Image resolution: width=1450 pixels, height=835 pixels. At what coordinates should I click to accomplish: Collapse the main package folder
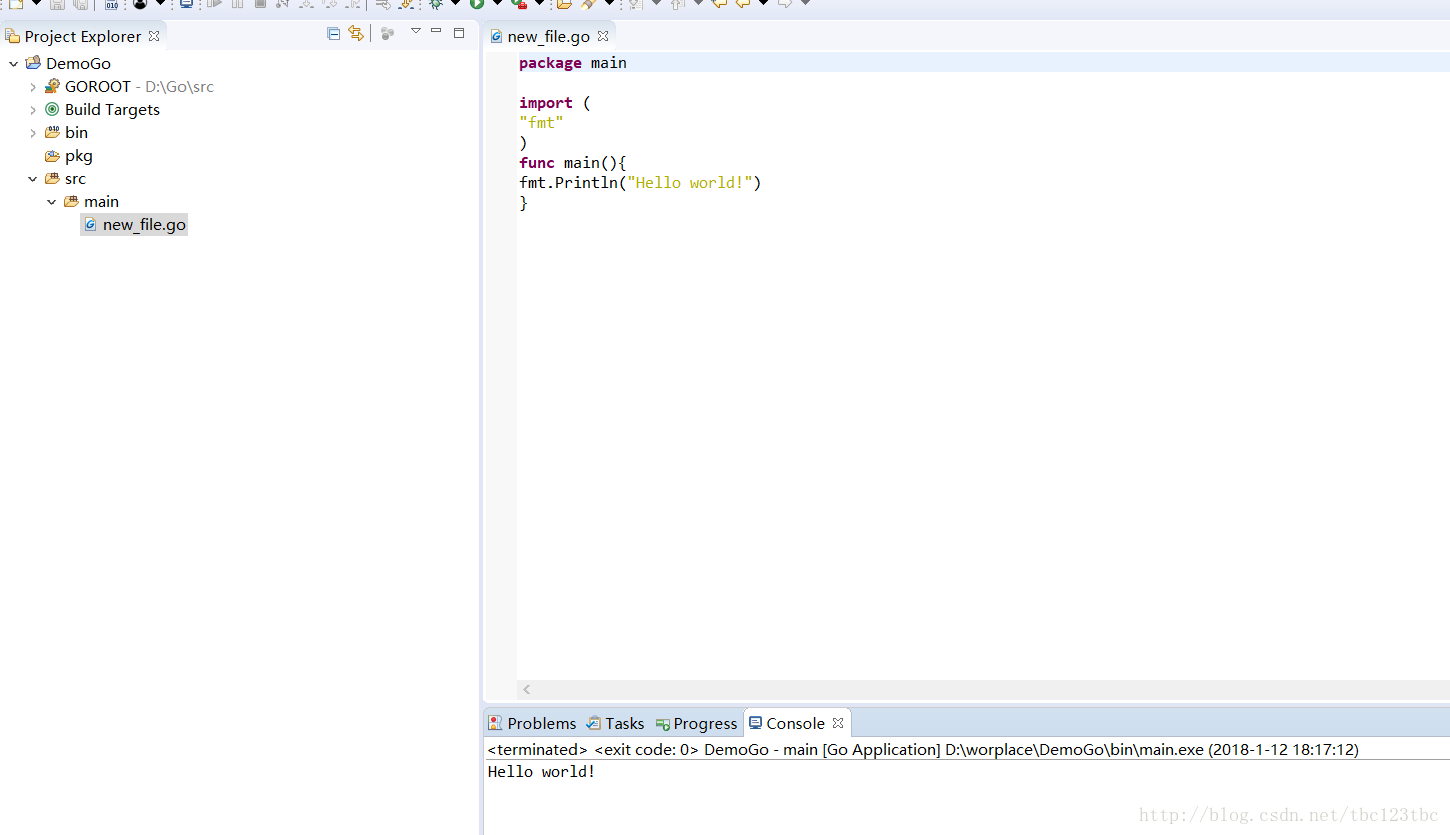pyautogui.click(x=52, y=202)
